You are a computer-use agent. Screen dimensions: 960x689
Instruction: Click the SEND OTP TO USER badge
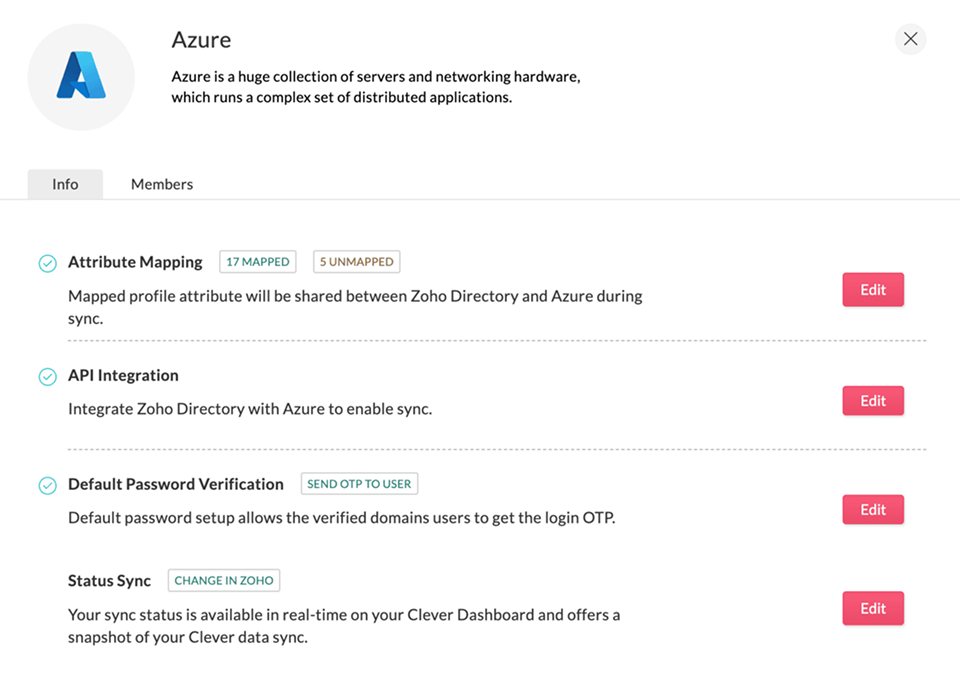[x=359, y=484]
